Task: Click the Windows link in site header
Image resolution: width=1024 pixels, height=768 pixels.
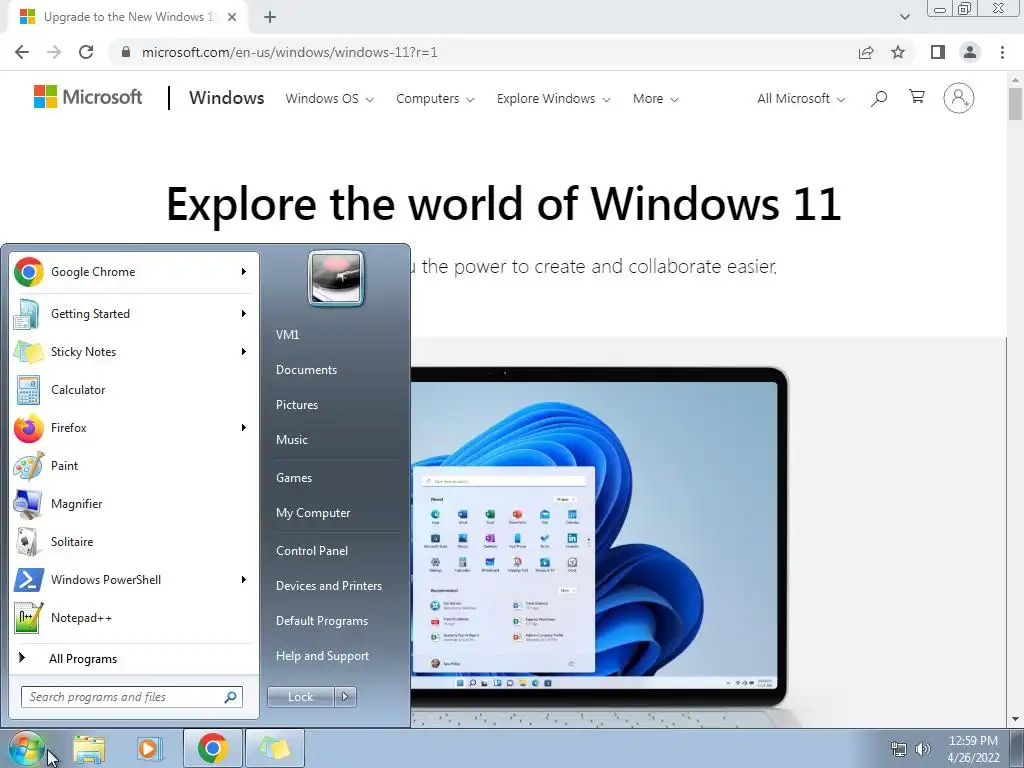Action: coord(227,98)
